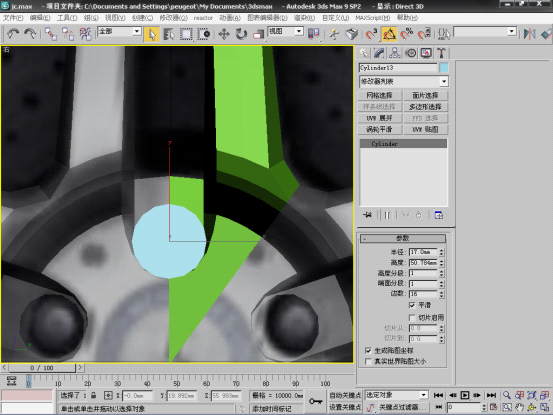Click the UVW 贴图 modifier button
The image size is (553, 415).
coord(425,129)
